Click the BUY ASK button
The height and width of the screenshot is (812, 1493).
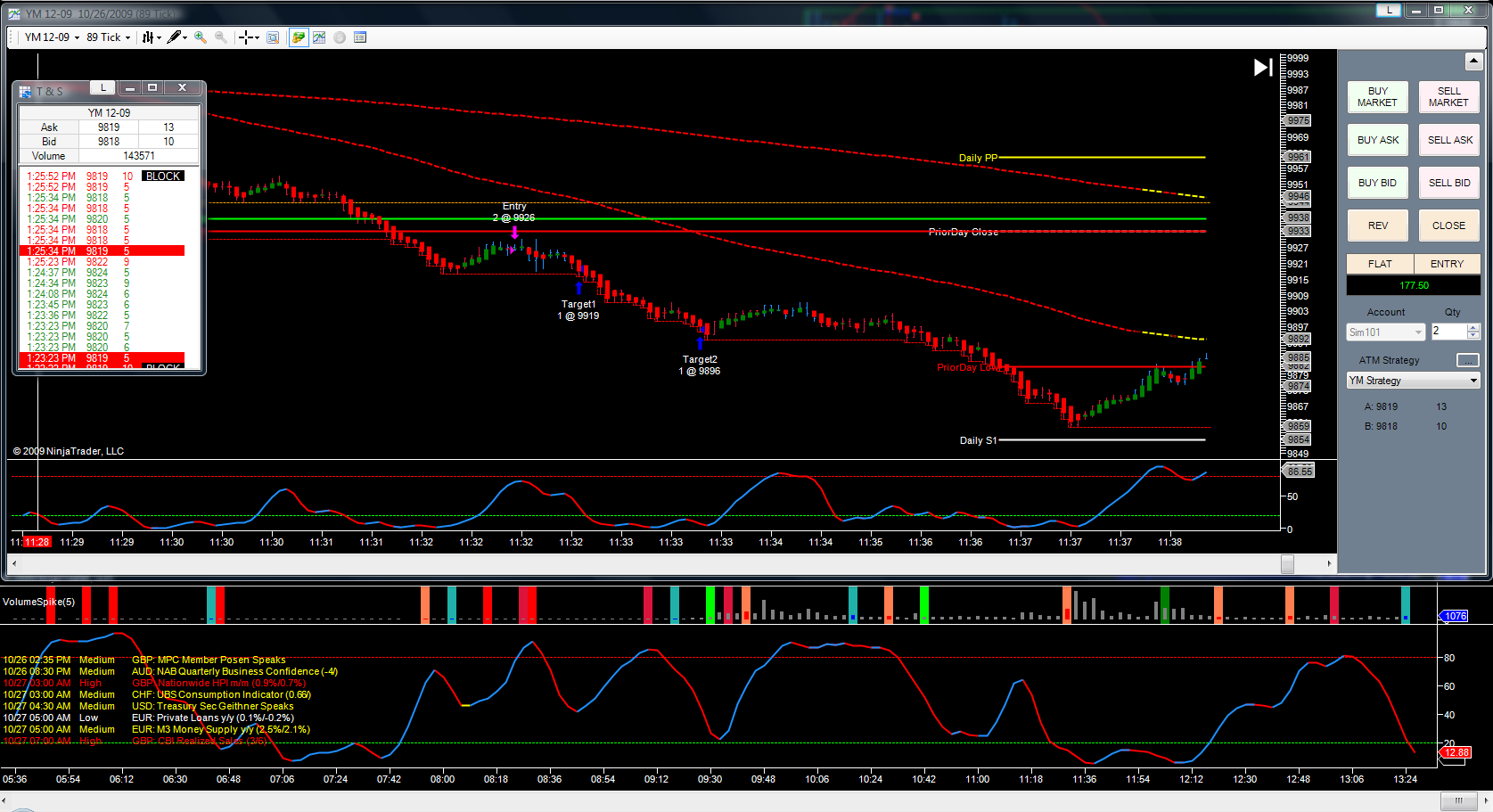pos(1377,140)
